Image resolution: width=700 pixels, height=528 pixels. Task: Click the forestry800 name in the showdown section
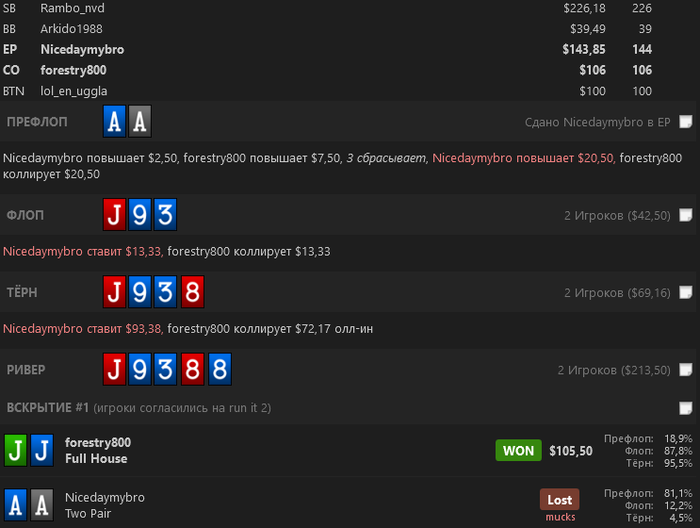98,443
